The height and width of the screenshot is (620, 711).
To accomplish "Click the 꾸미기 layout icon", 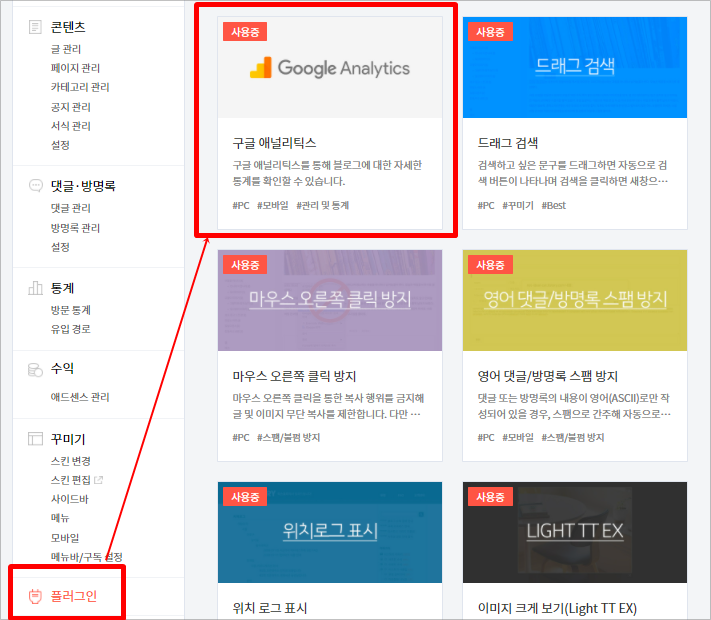I will [35, 439].
